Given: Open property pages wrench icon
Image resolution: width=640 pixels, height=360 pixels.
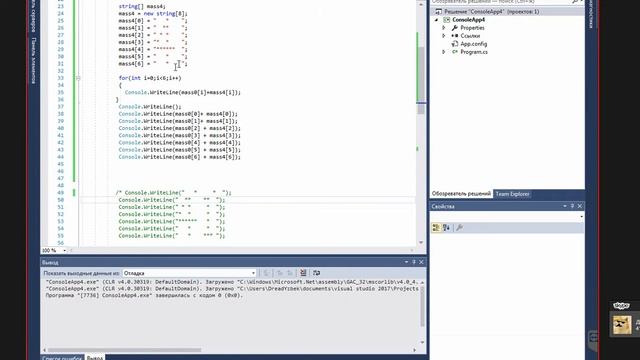Looking at the screenshot, I should [459, 228].
